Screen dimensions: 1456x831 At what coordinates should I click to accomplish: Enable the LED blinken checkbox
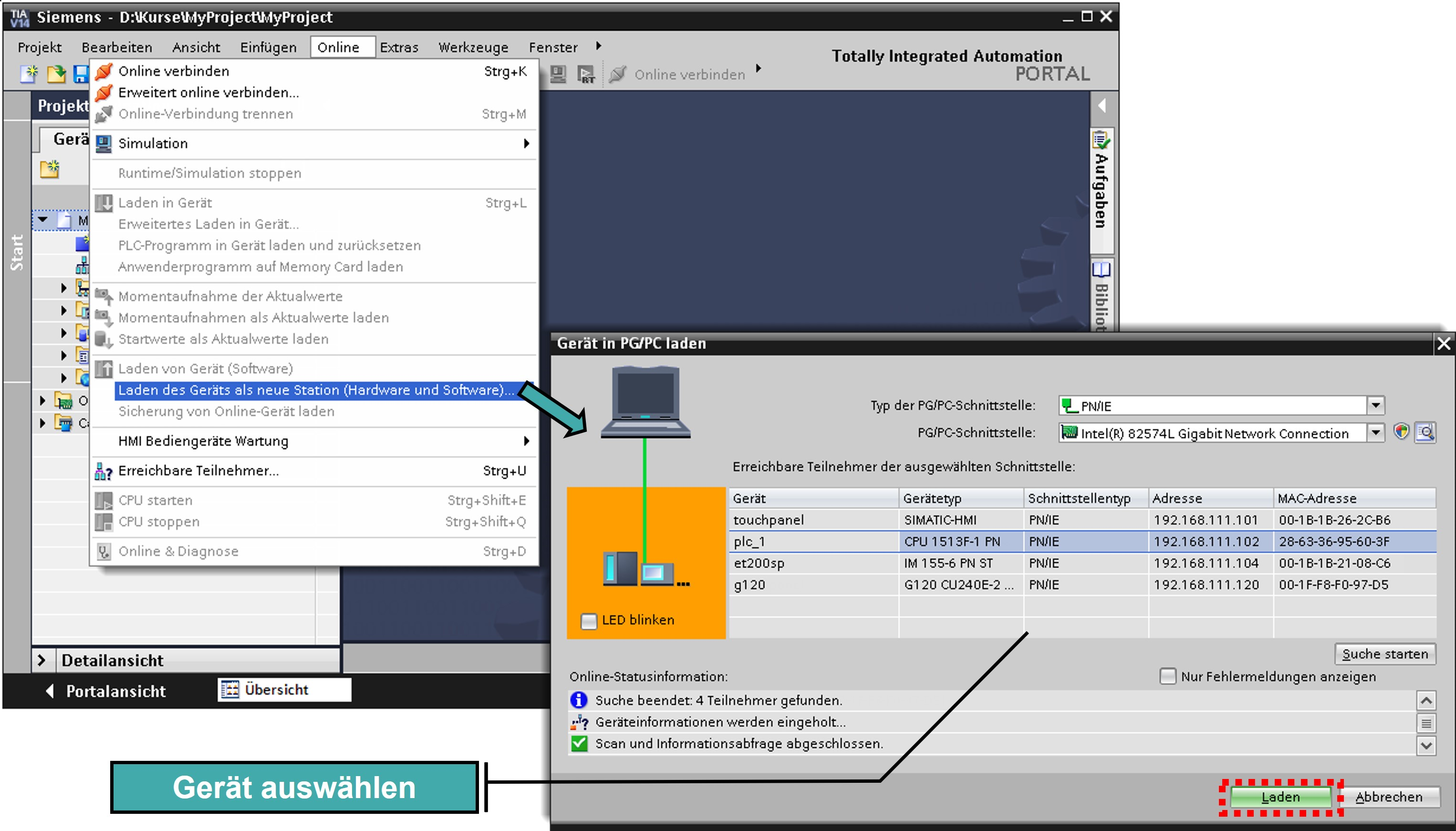(x=589, y=621)
